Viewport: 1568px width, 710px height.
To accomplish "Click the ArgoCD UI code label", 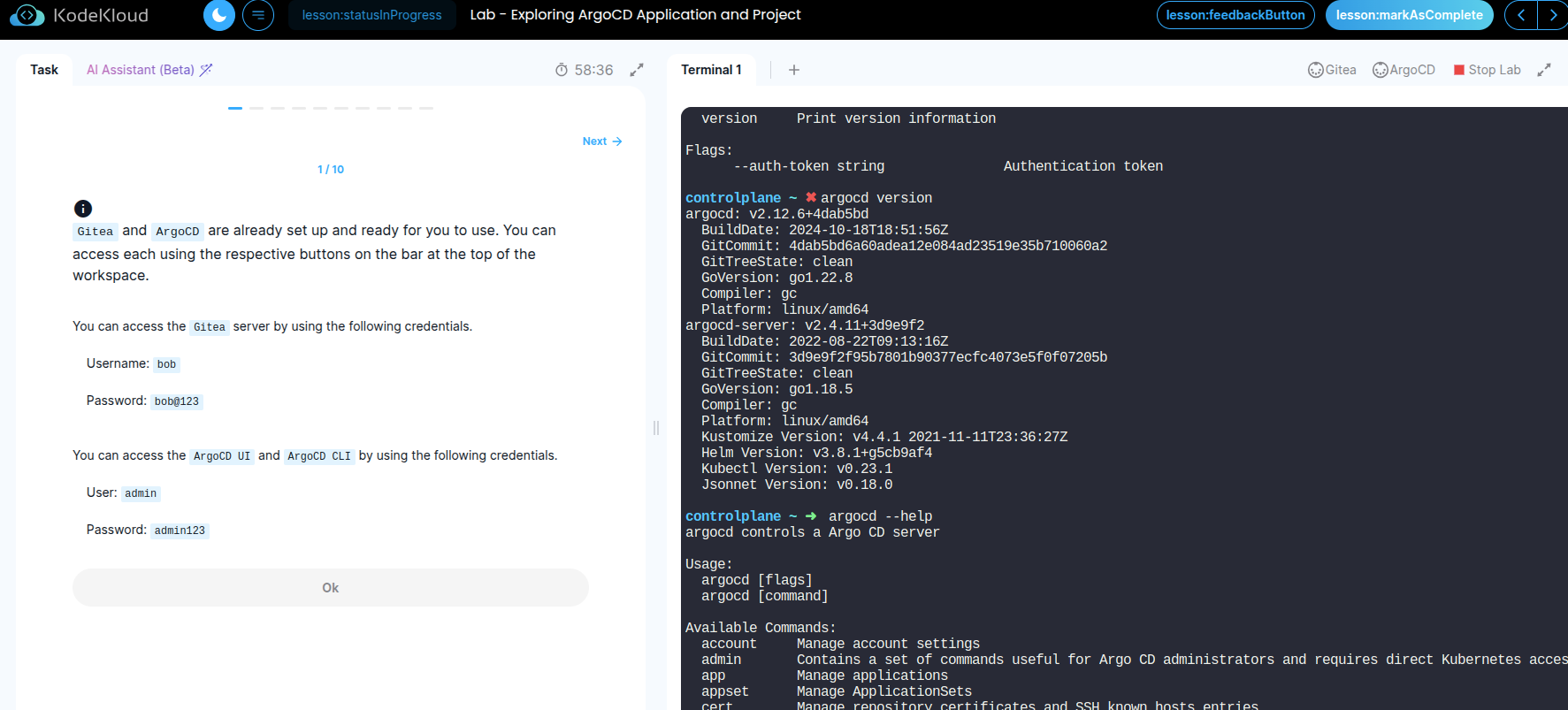I will [x=222, y=456].
